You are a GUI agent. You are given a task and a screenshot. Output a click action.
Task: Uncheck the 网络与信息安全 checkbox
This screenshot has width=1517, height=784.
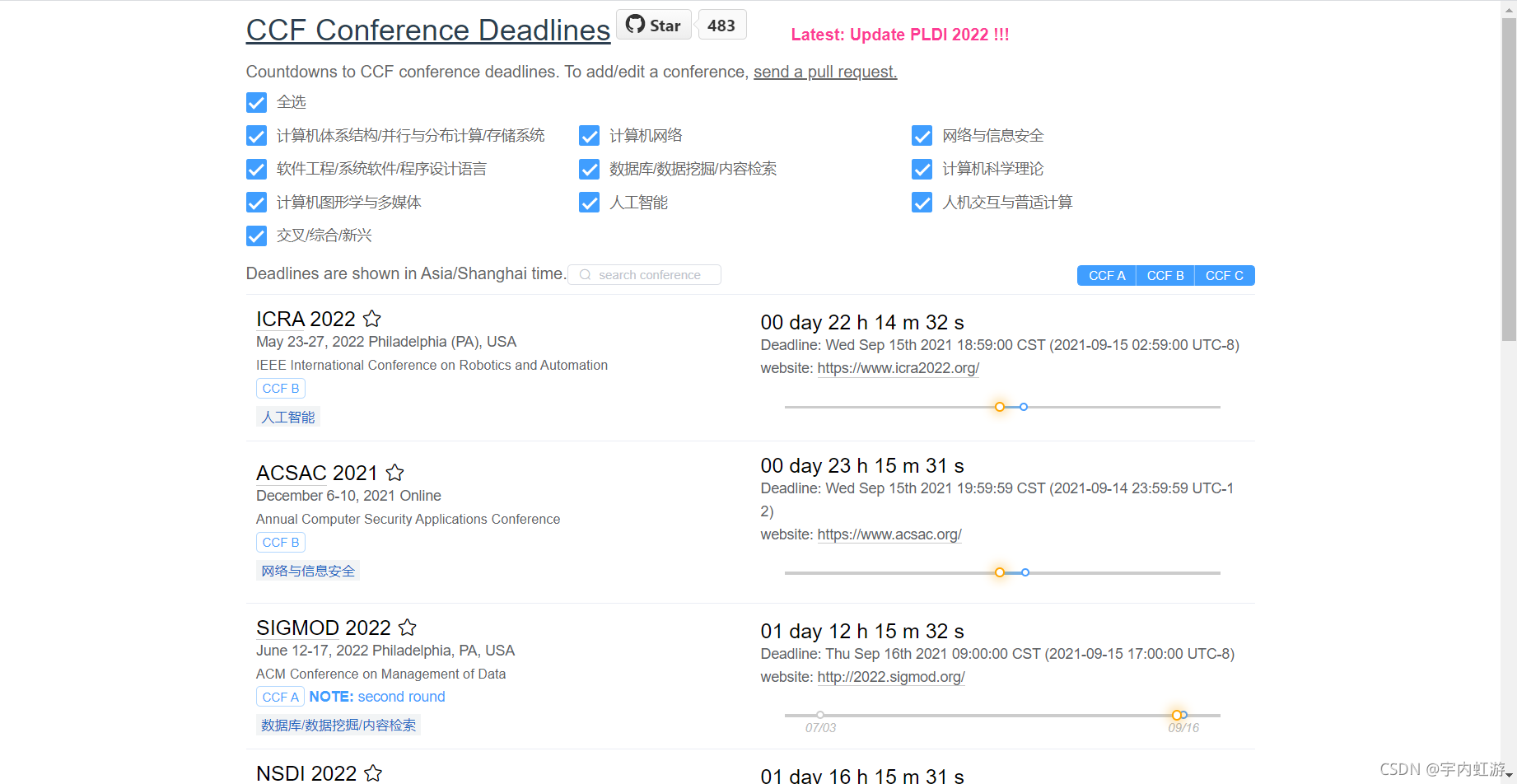coord(922,135)
